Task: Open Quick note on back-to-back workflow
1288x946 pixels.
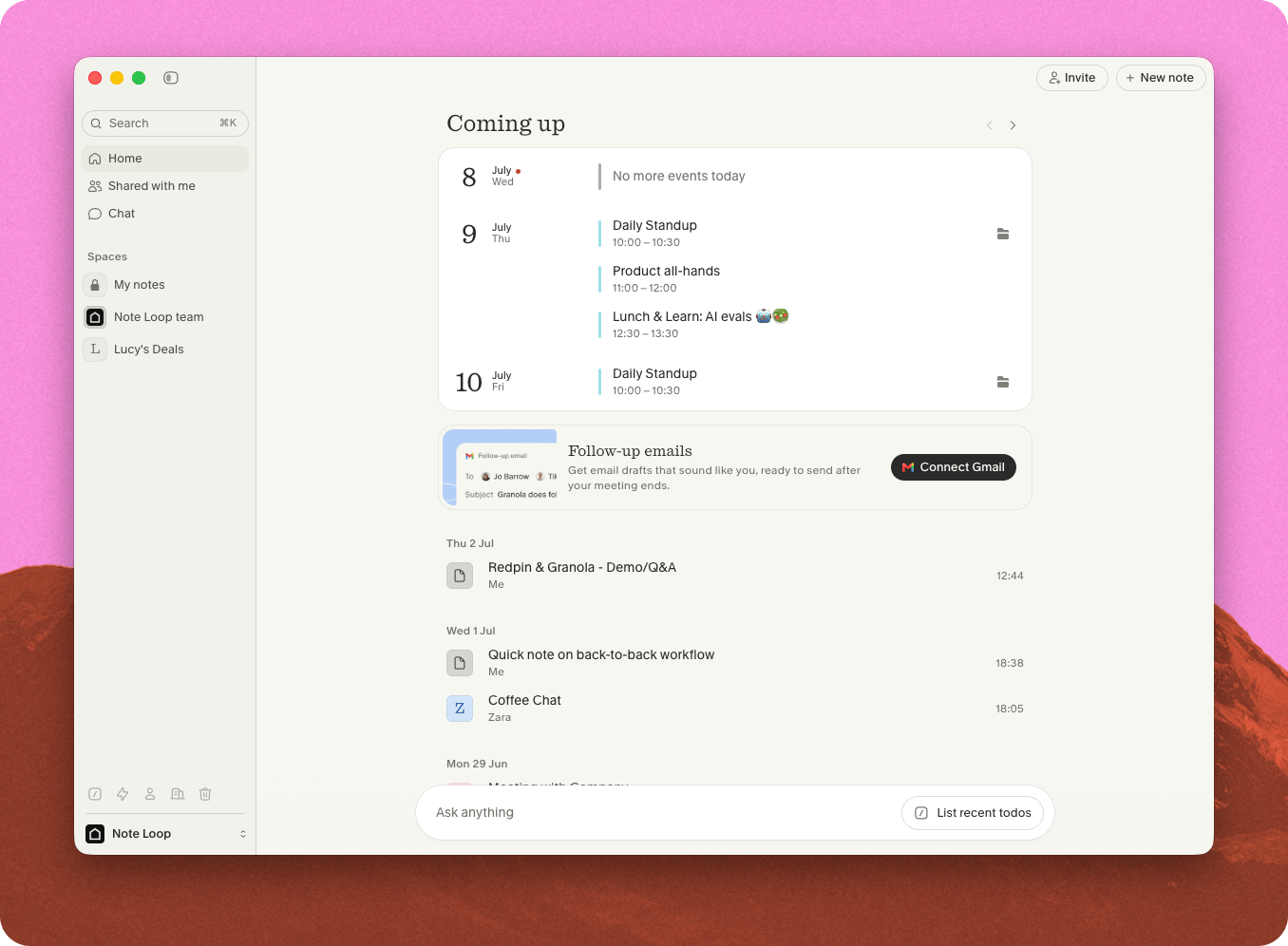Action: [x=735, y=663]
